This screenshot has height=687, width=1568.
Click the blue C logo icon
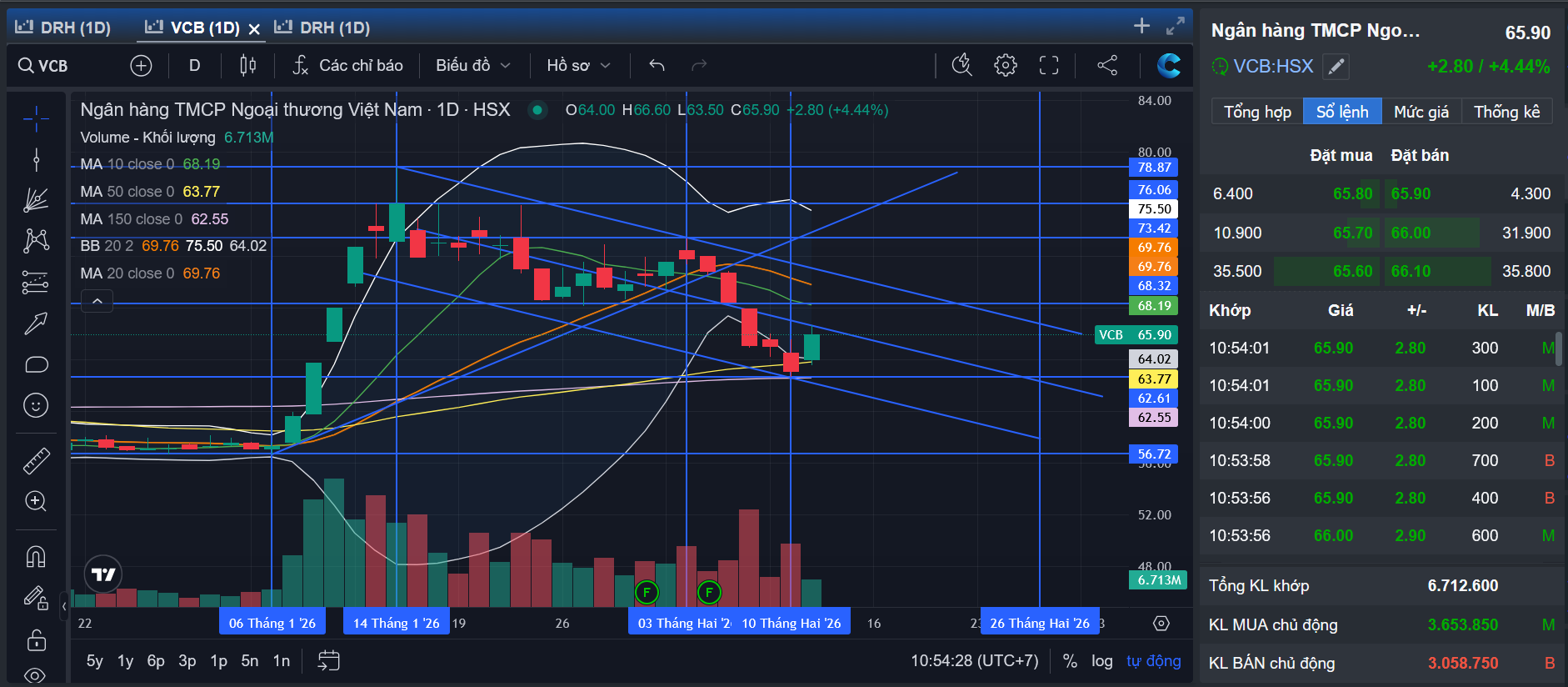pos(1169,65)
